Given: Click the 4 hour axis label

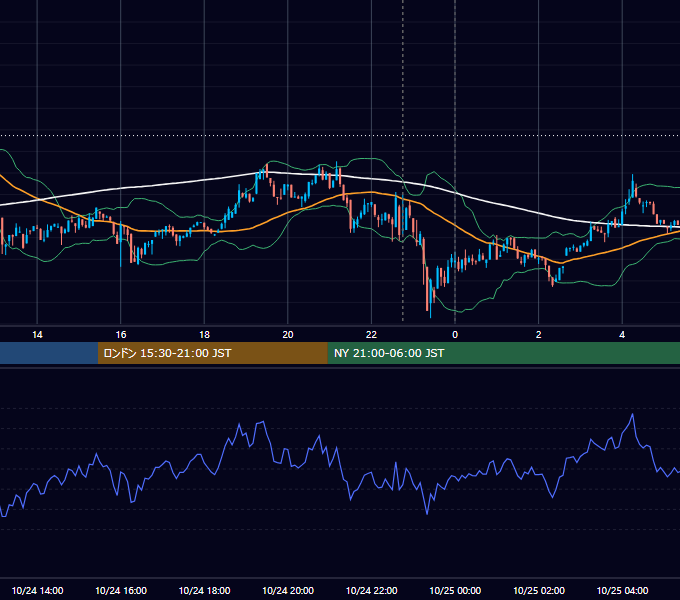Looking at the screenshot, I should coord(622,335).
